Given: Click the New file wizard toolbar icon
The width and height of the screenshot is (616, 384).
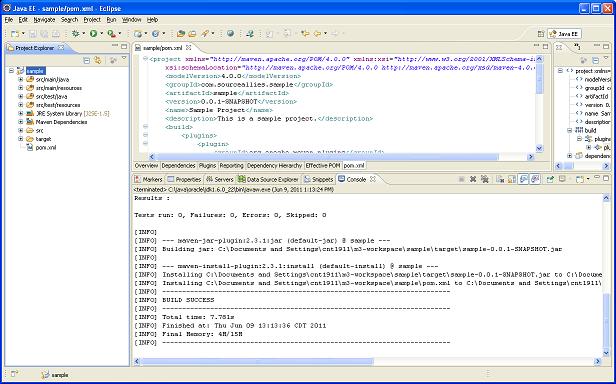Looking at the screenshot, I should pos(15,34).
